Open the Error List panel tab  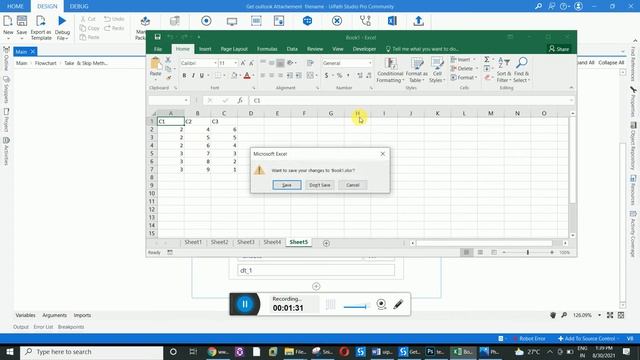43,327
